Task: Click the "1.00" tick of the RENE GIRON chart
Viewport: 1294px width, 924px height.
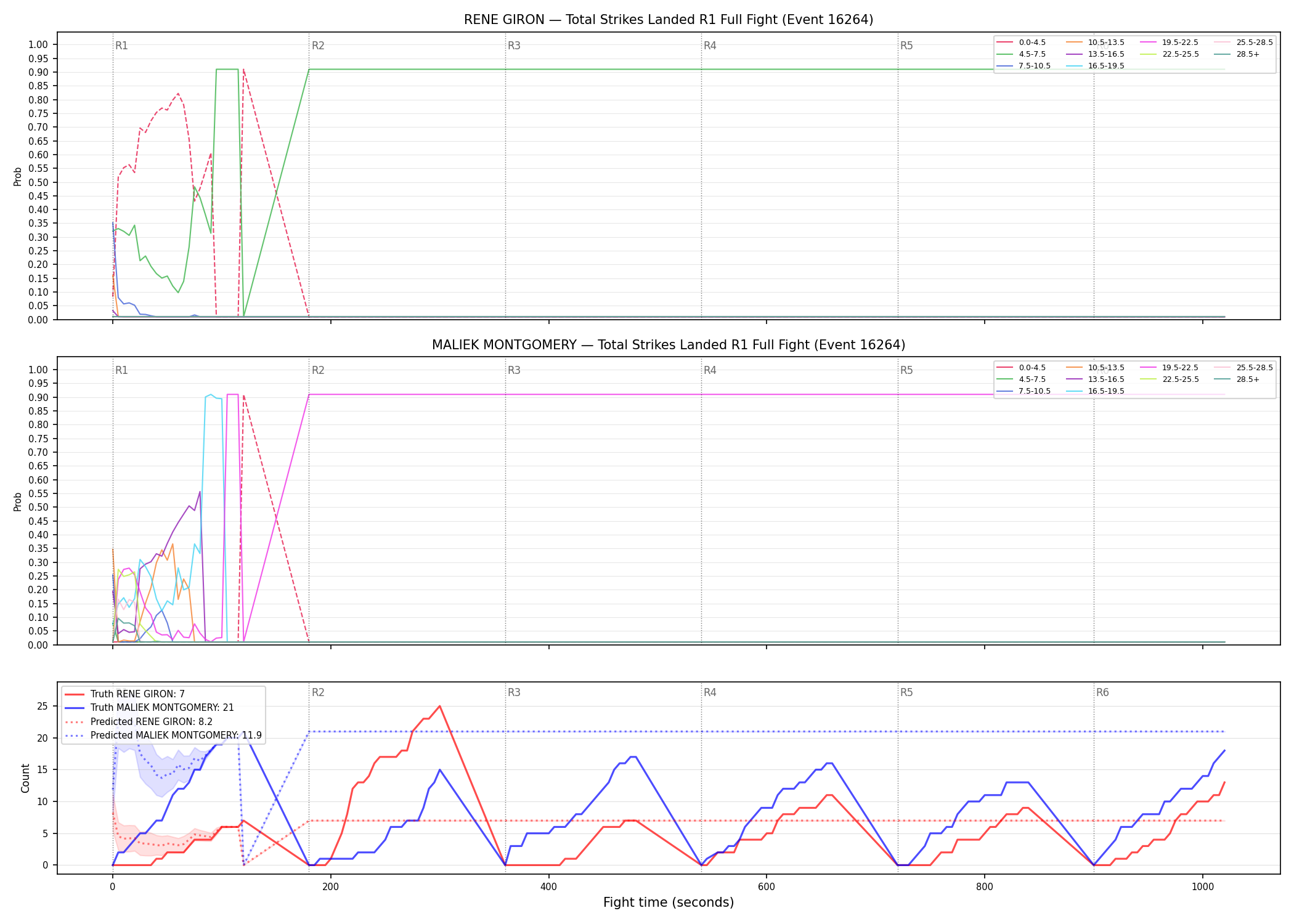Action: click(38, 44)
